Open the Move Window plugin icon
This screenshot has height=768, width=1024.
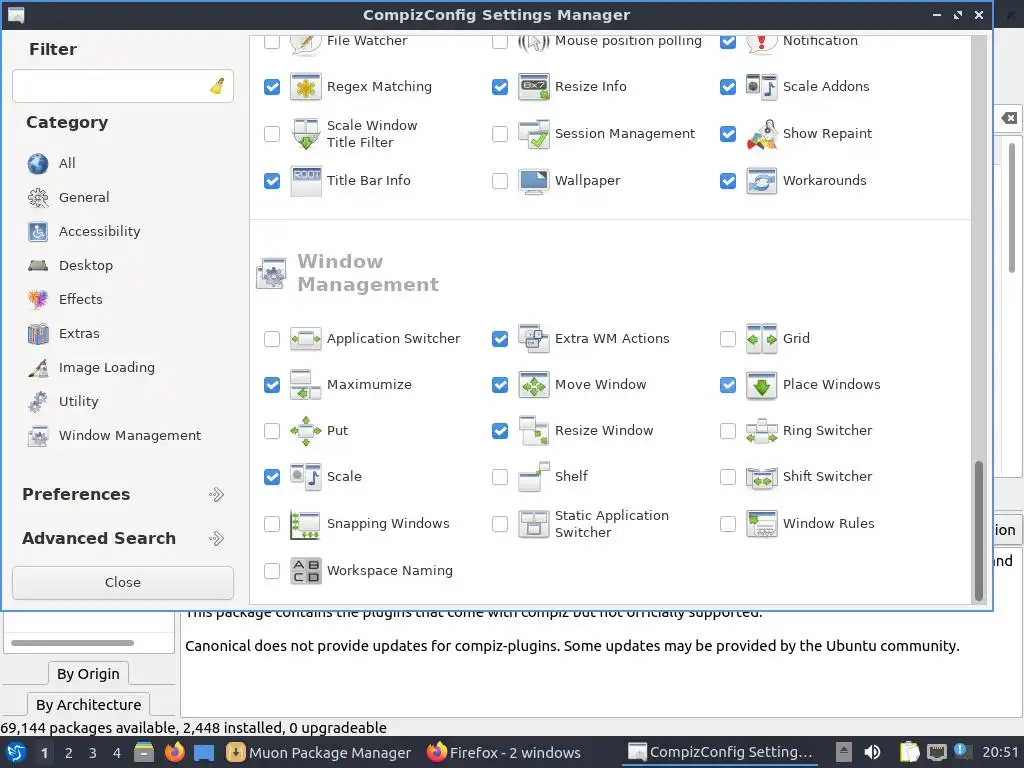[533, 385]
